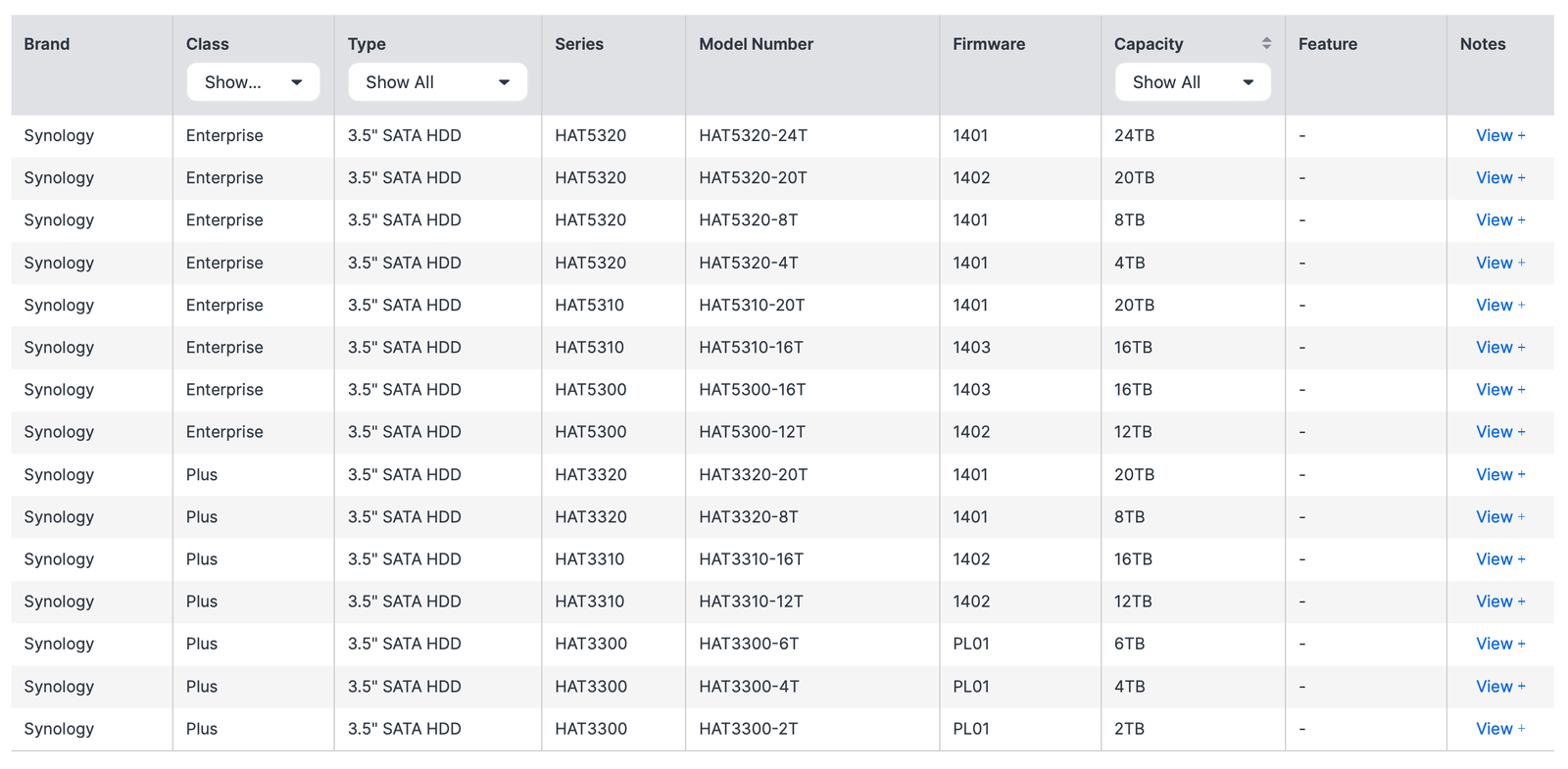Image resolution: width=1568 pixels, height=769 pixels.
Task: Select the HAT3310-16T model cell
Action: click(x=751, y=559)
